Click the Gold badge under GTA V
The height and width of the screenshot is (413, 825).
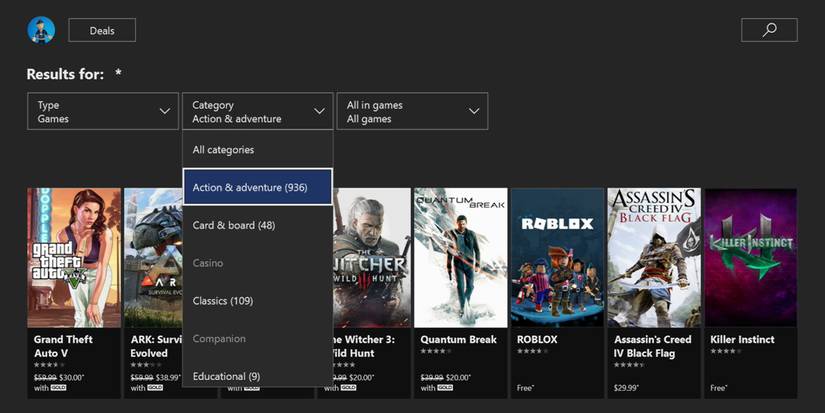pyautogui.click(x=58, y=388)
